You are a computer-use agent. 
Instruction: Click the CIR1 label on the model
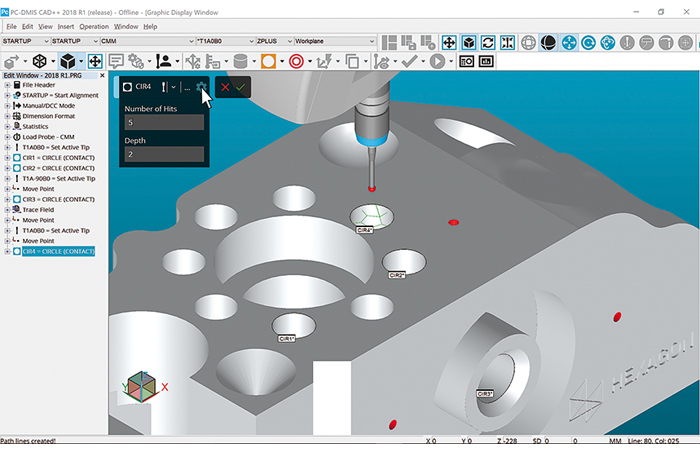[286, 339]
